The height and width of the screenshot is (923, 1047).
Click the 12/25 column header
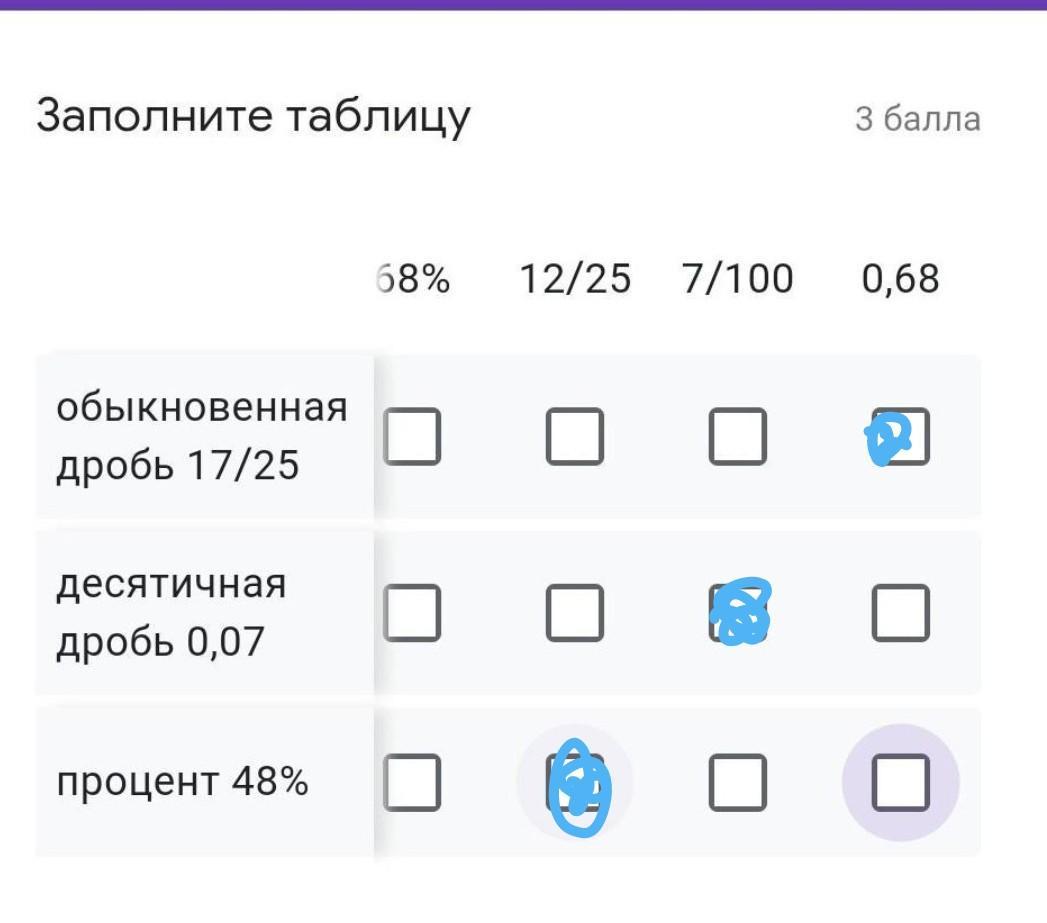pos(575,279)
